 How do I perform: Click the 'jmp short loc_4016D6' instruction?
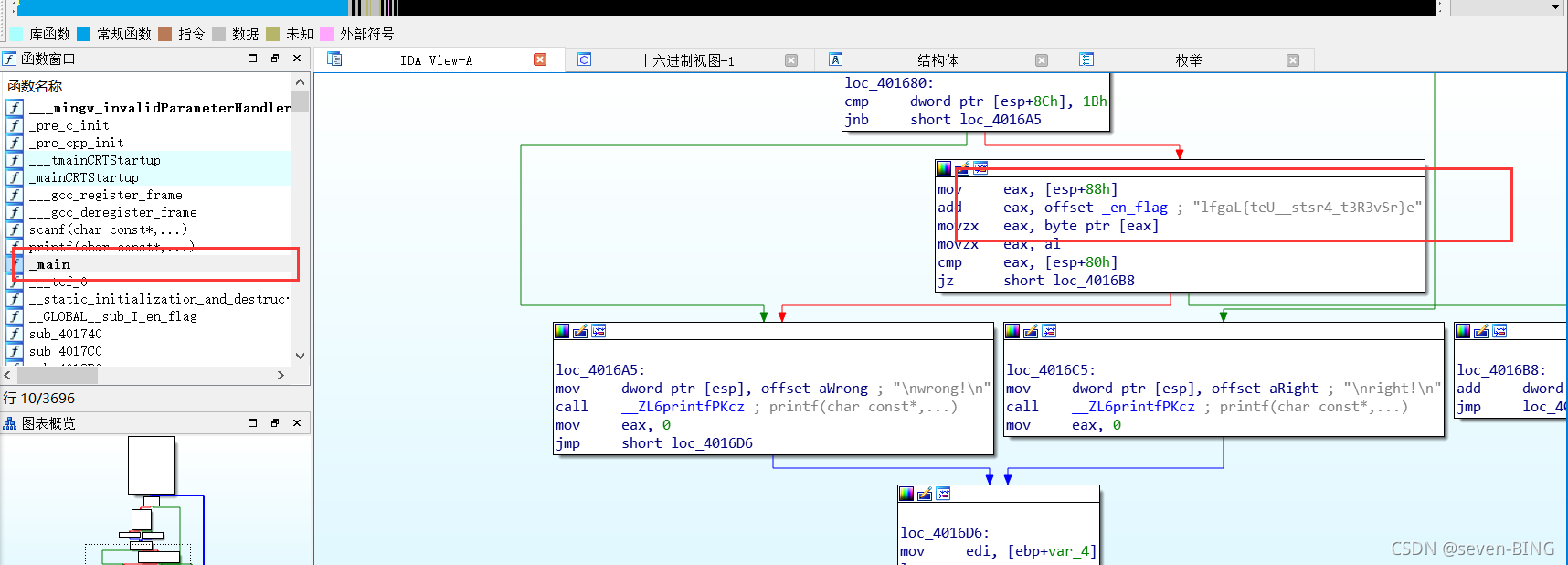pyautogui.click(x=654, y=443)
